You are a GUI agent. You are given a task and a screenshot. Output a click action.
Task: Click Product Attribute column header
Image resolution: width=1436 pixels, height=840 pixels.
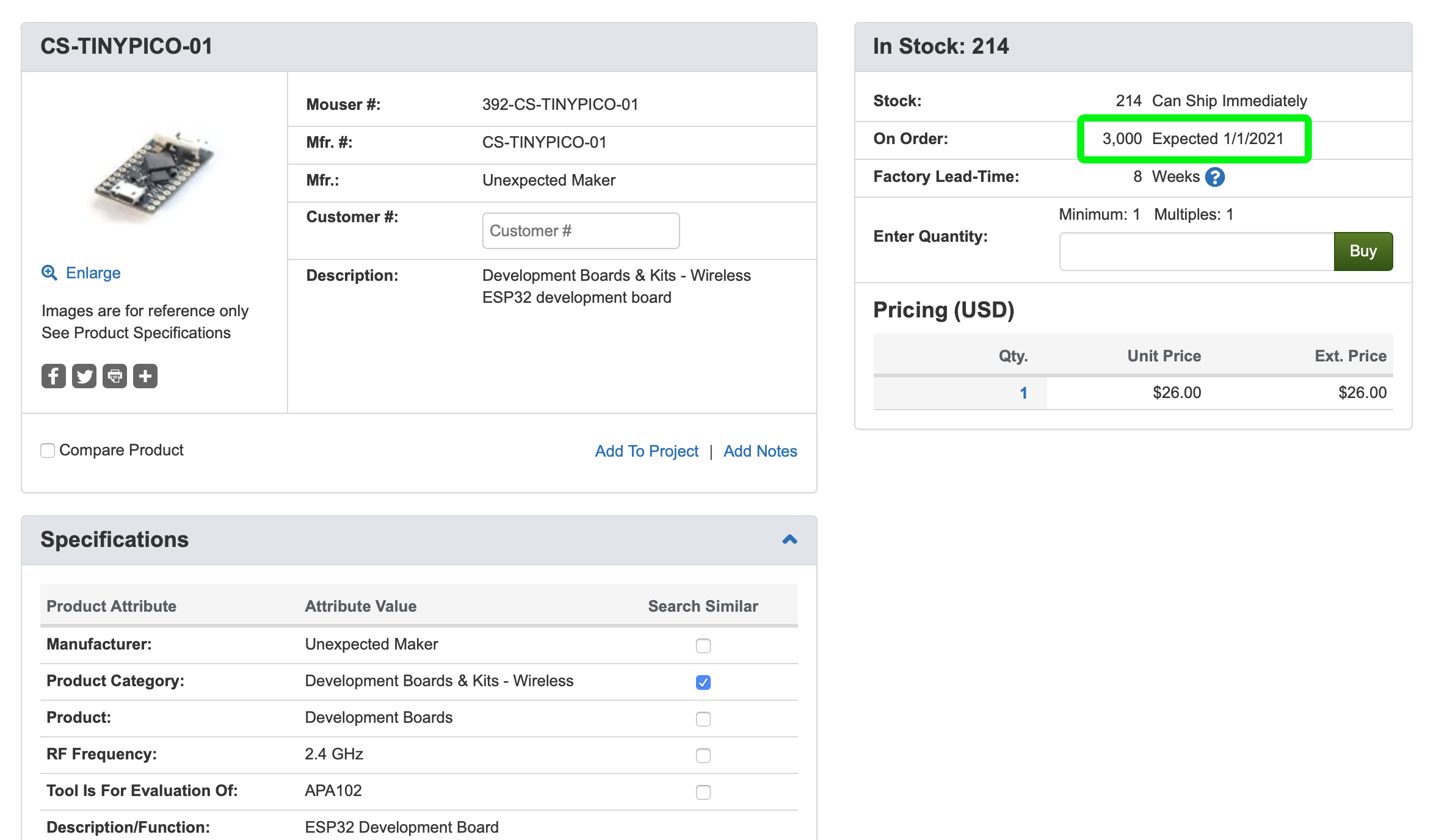(x=111, y=606)
